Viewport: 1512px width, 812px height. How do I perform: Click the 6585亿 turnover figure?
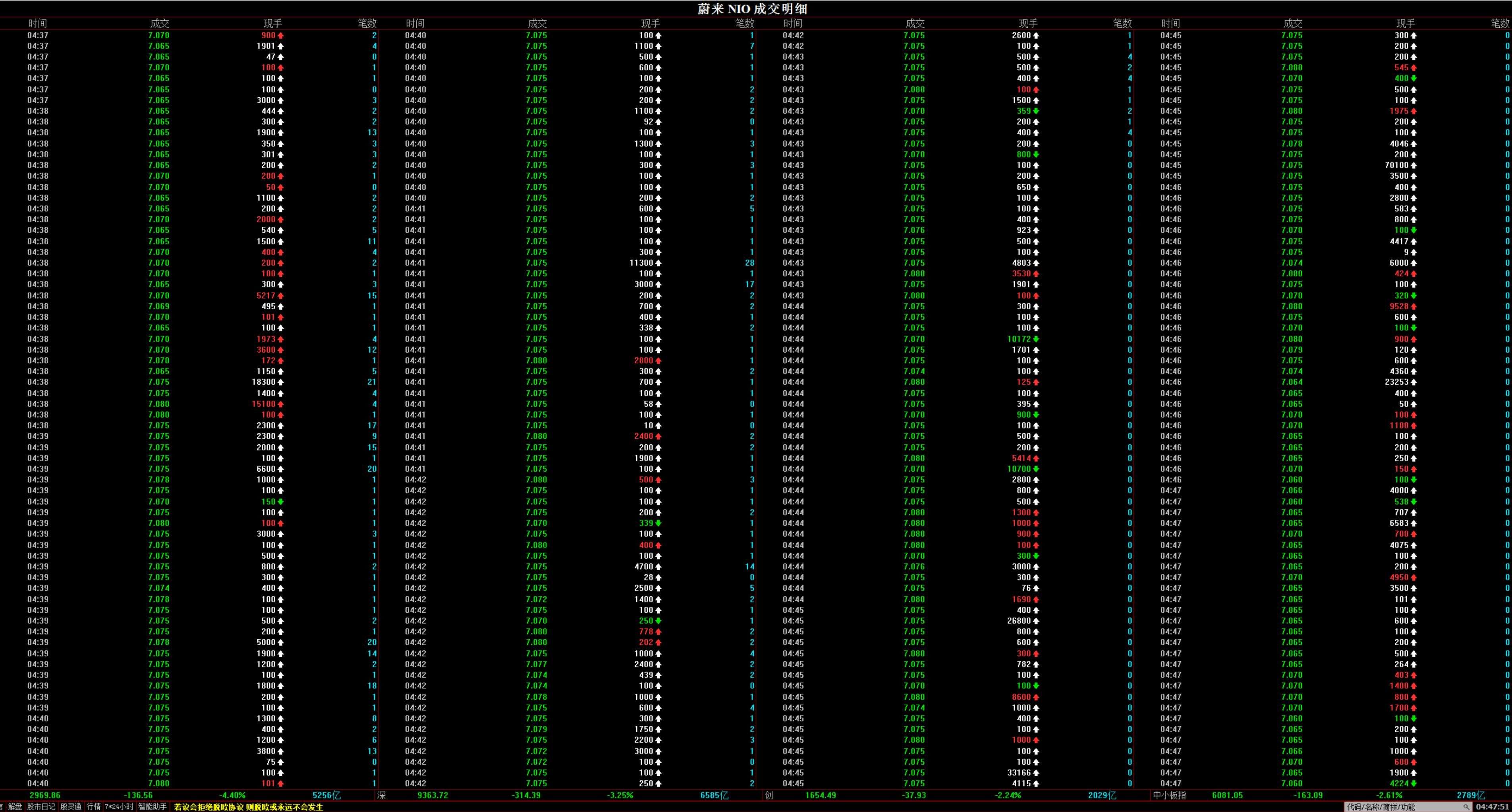point(714,796)
